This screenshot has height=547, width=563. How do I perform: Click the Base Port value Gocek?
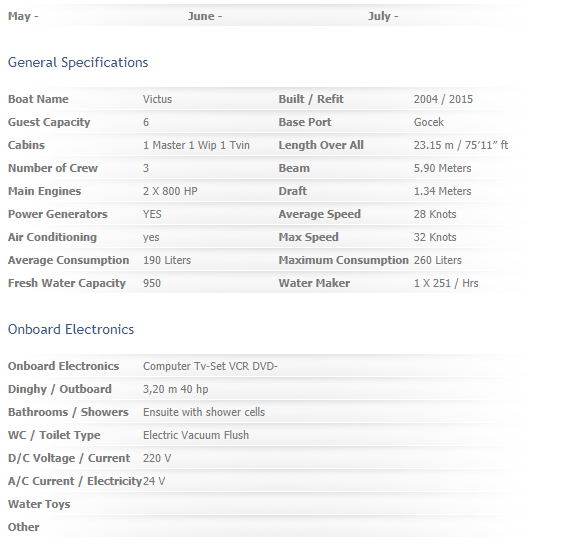429,122
